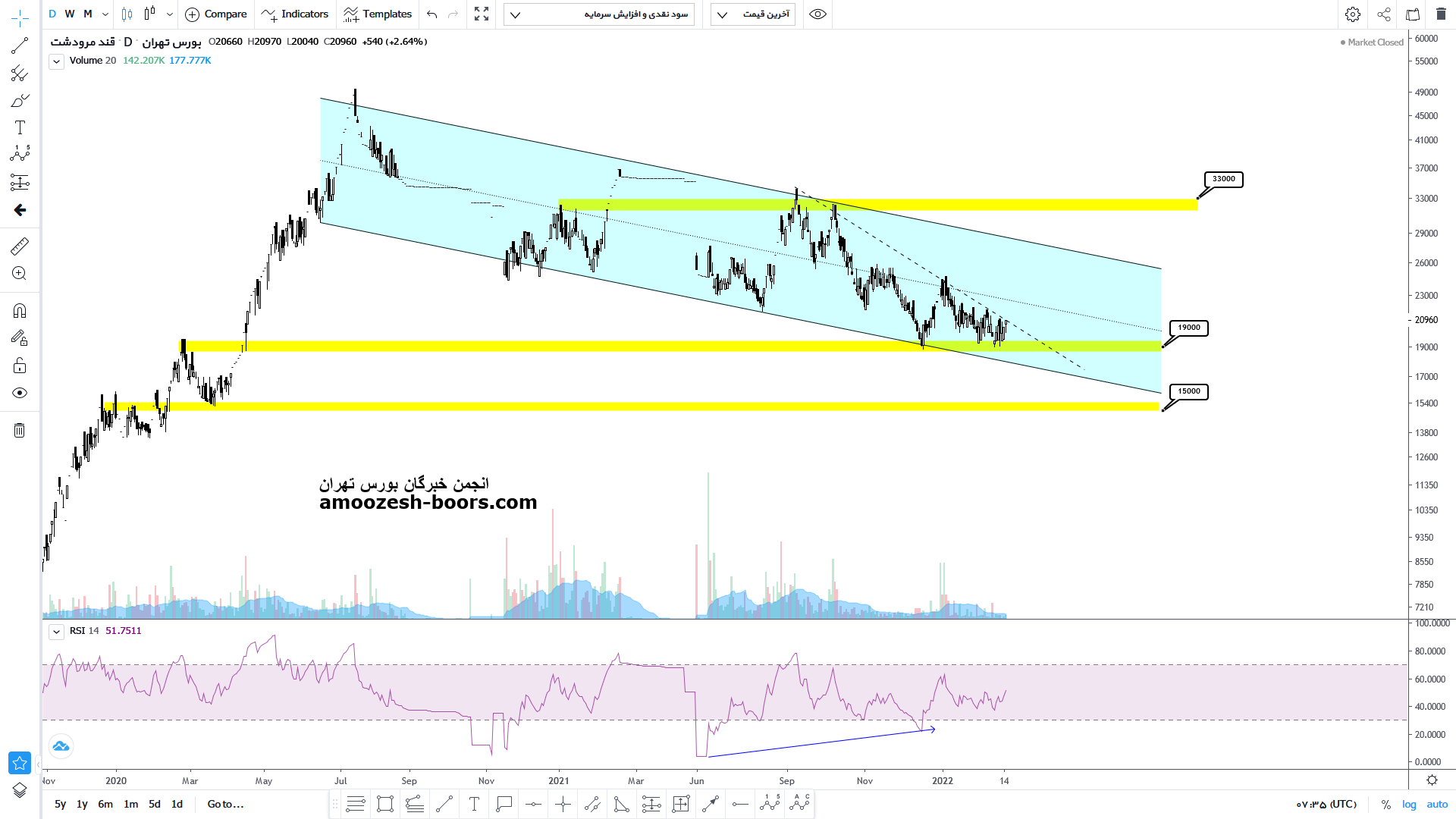
Task: Click the undo arrow in top toolbar
Action: coord(432,14)
